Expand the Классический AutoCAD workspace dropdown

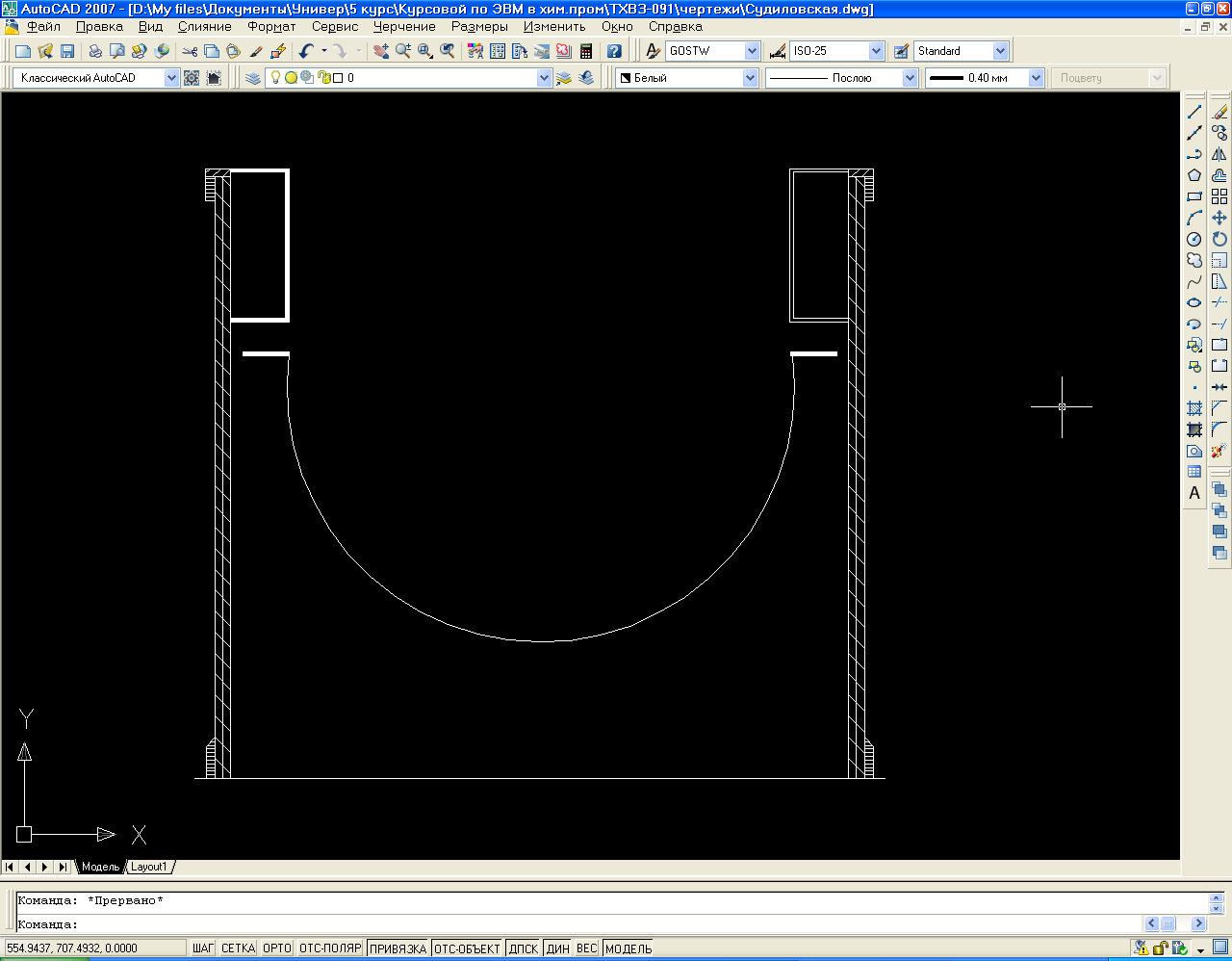(171, 78)
